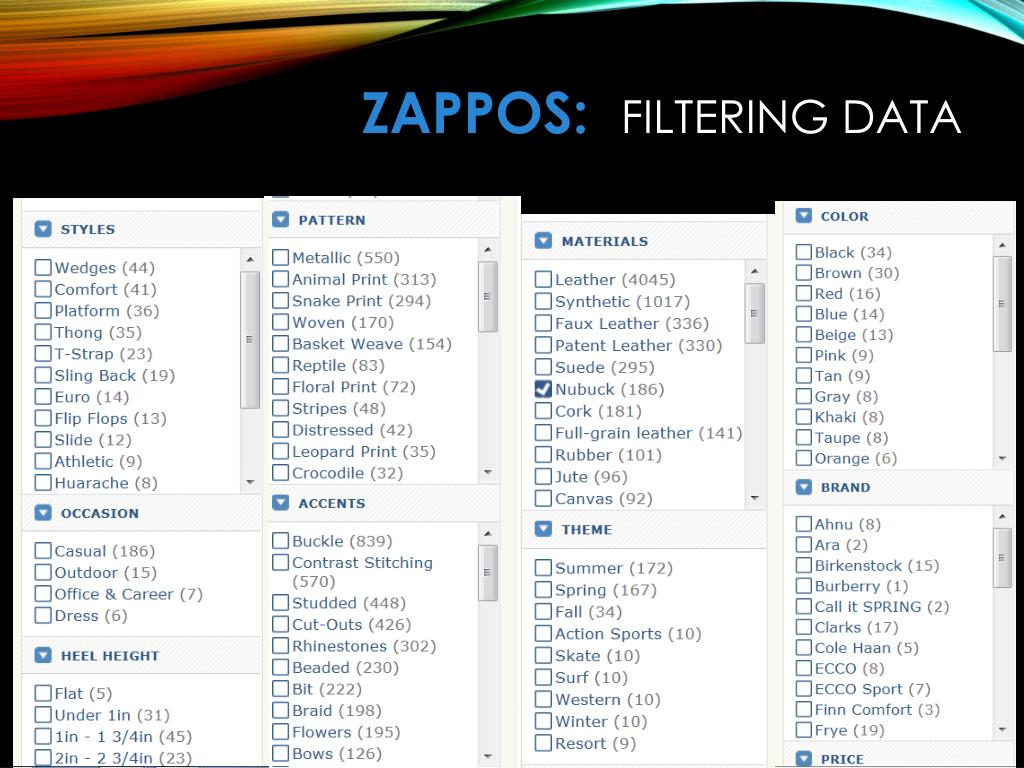Click the Call it SPRING link
Viewport: 1024px width, 768px height.
click(x=882, y=607)
